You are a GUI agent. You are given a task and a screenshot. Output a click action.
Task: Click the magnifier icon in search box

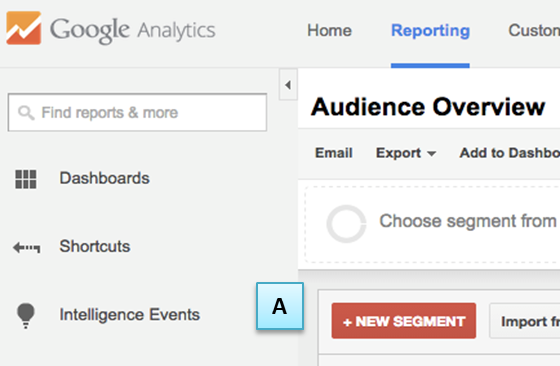[x=26, y=113]
